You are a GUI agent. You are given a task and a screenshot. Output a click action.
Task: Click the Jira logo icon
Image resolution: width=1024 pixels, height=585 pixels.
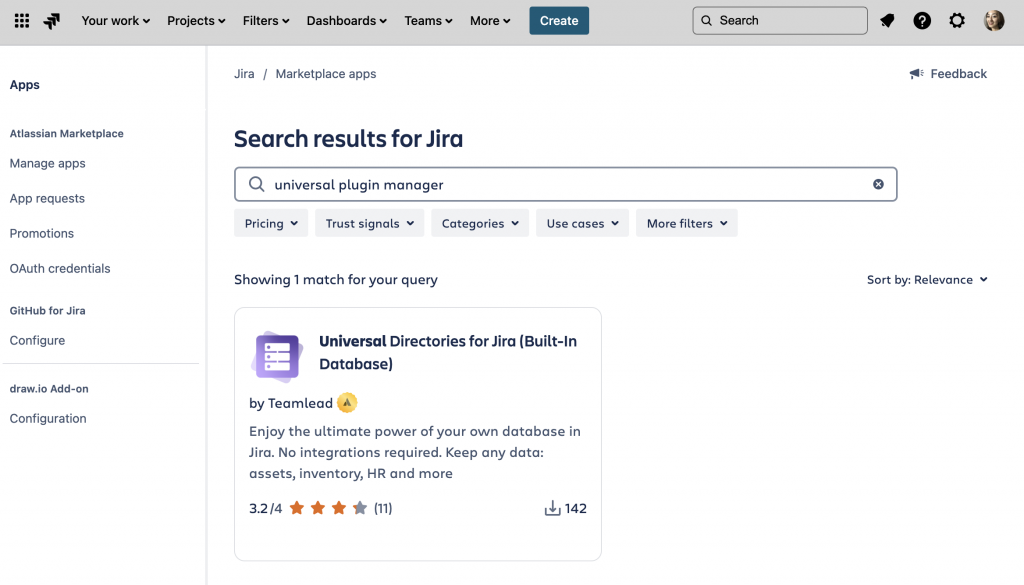(52, 21)
